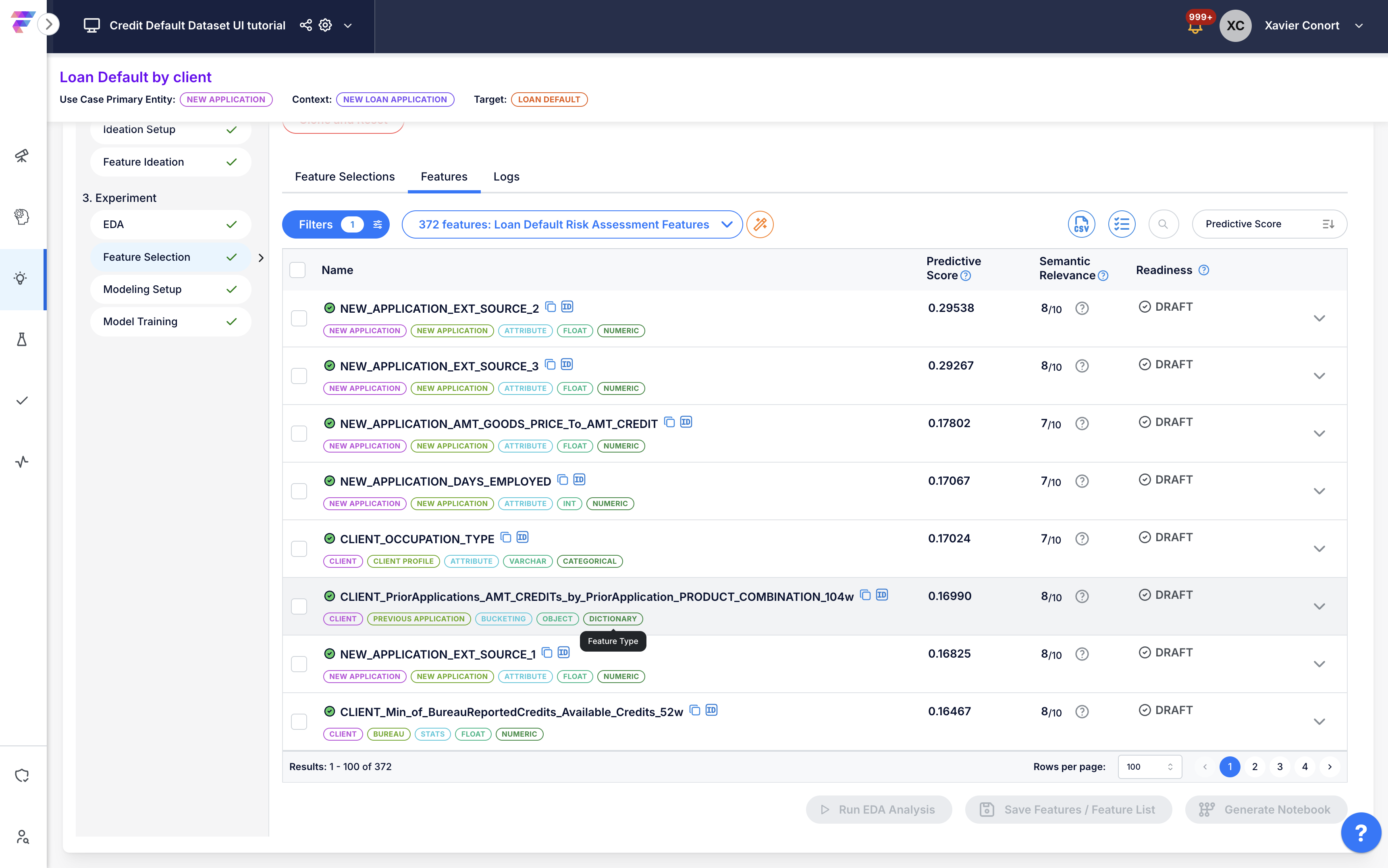This screenshot has height=868, width=1388.
Task: Expand the CLIENT_OCCUPATION_TYPE row details
Action: [1319, 549]
